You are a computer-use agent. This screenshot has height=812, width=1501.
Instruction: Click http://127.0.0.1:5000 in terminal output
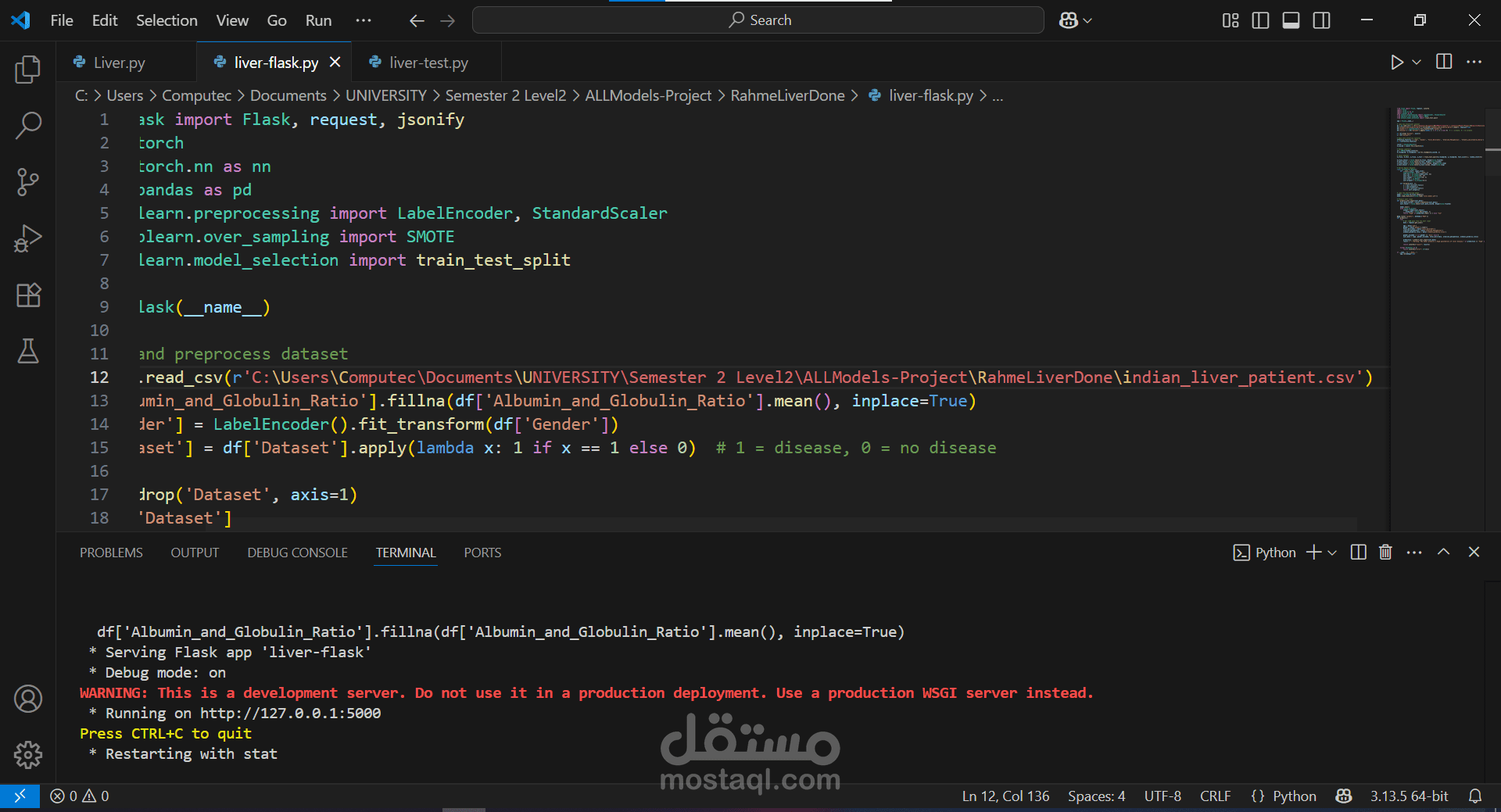click(290, 713)
